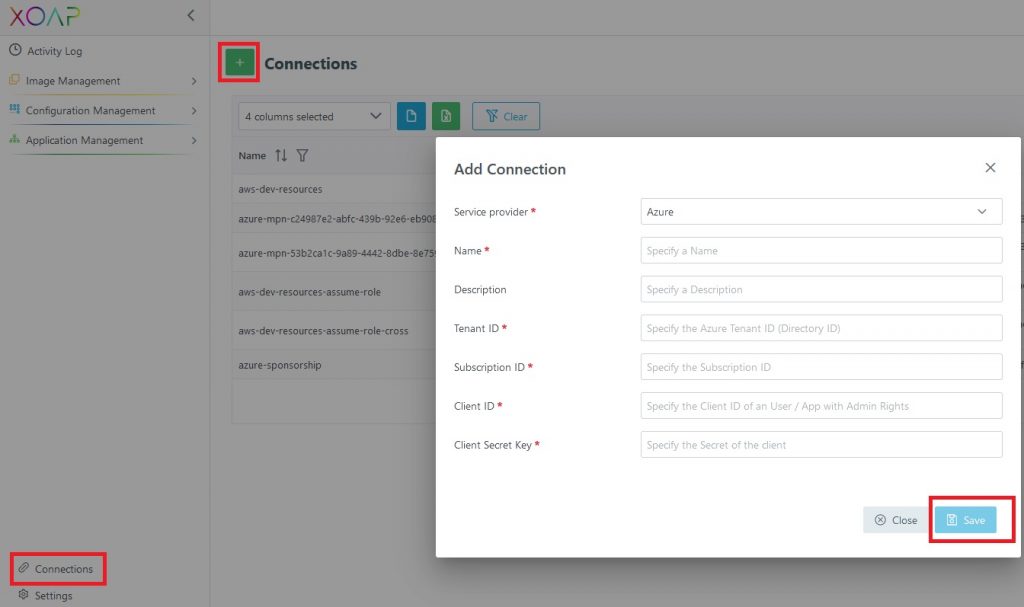The height and width of the screenshot is (607, 1024).
Task: Select aws-dev-resources-assume-role-cross row
Action: tap(334, 331)
